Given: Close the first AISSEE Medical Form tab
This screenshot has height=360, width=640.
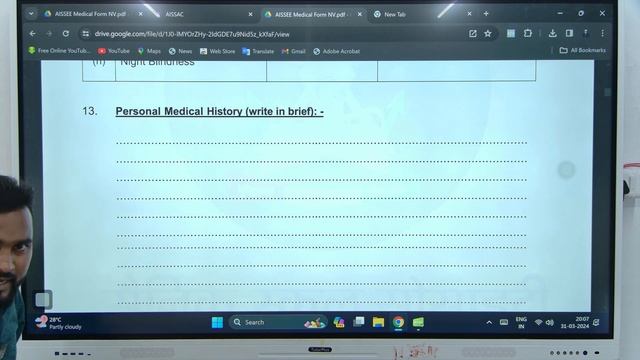Looking at the screenshot, I should tap(140, 14).
